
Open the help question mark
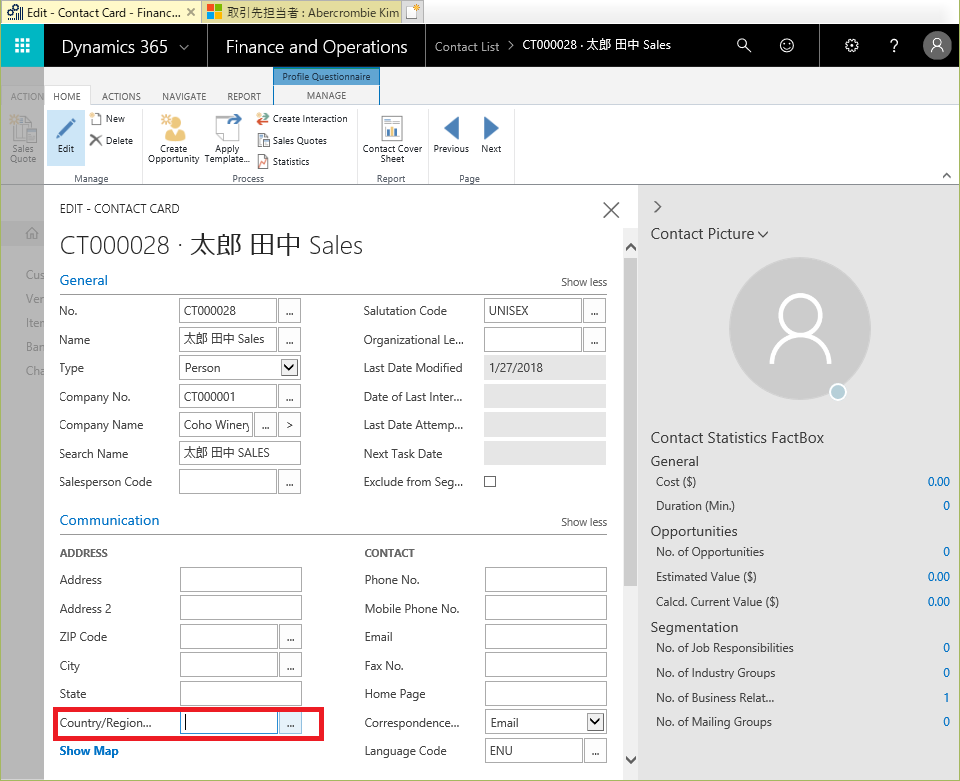click(894, 45)
